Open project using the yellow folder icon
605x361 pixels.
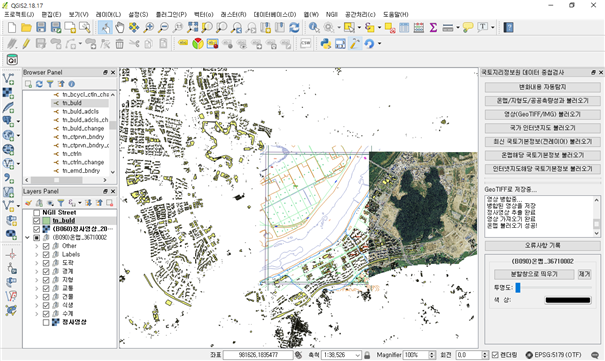tap(26, 27)
